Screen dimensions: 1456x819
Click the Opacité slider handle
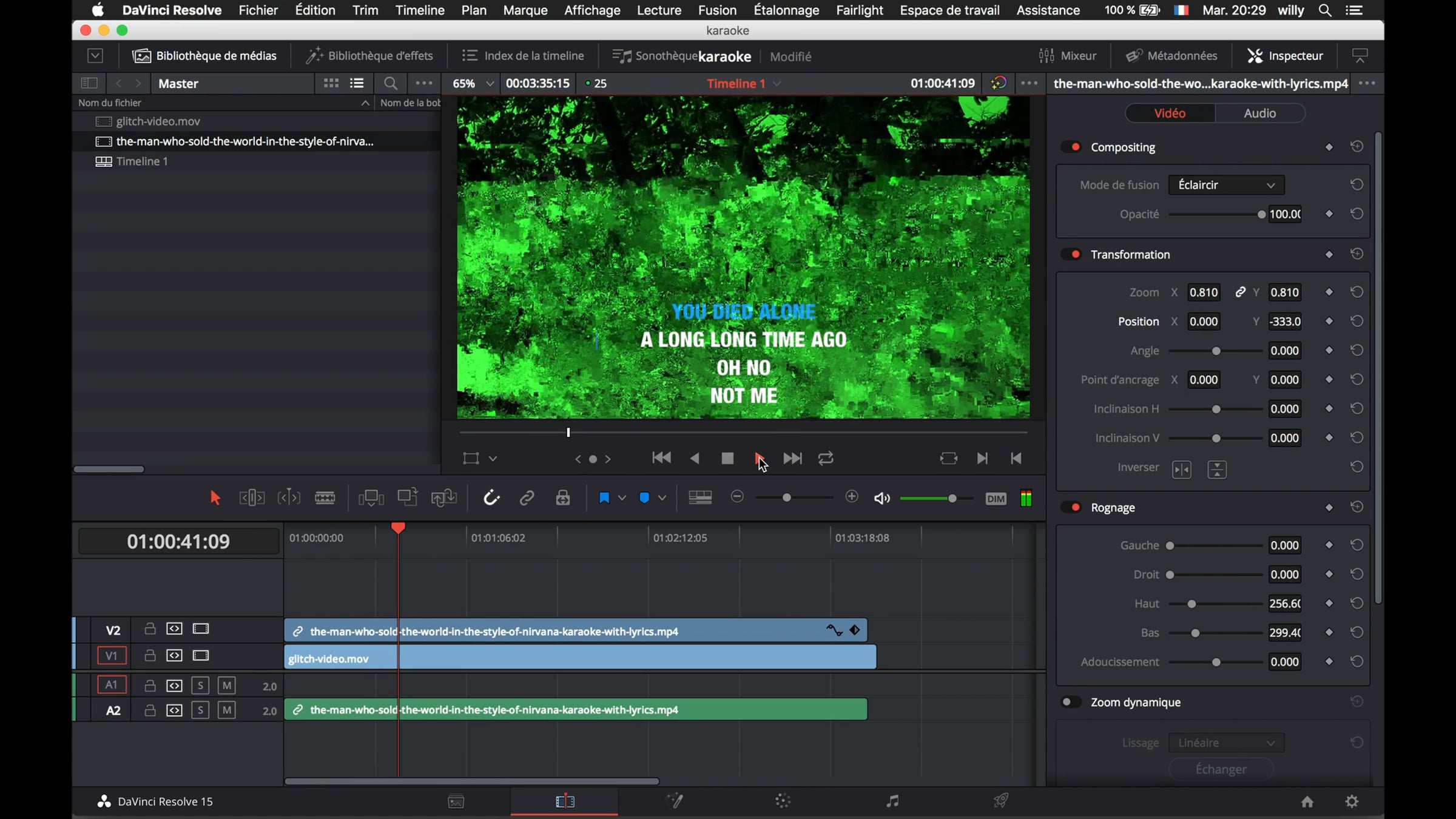click(x=1261, y=214)
